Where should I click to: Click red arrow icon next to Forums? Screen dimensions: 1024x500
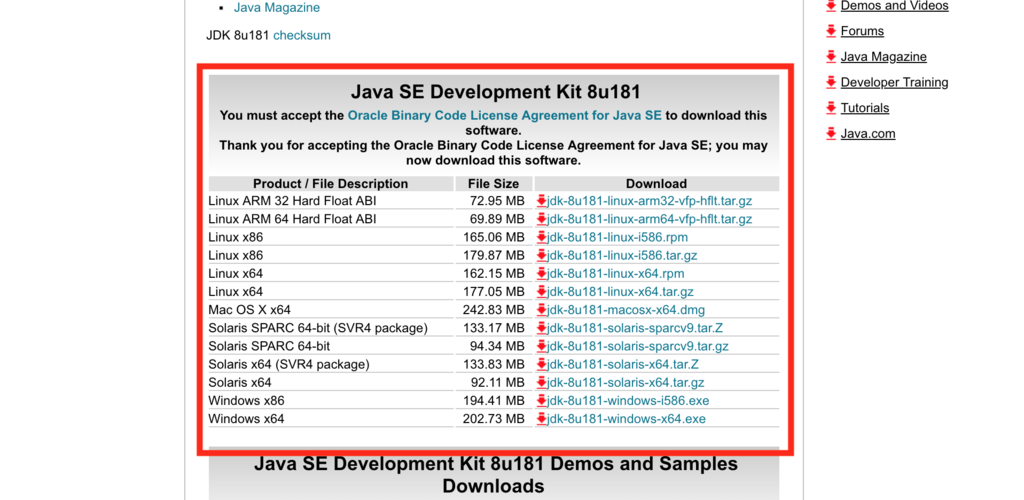831,31
